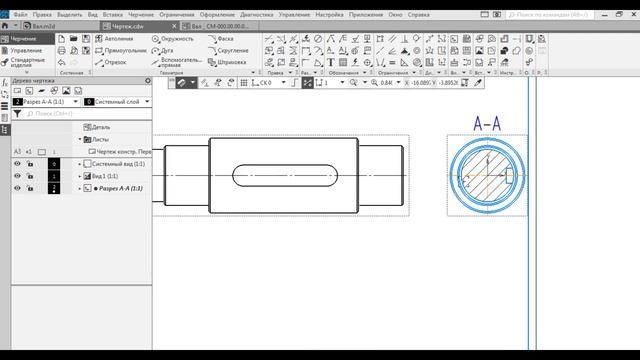The height and width of the screenshot is (360, 640).
Task: Expand the Листы folder node
Action: (x=80, y=140)
